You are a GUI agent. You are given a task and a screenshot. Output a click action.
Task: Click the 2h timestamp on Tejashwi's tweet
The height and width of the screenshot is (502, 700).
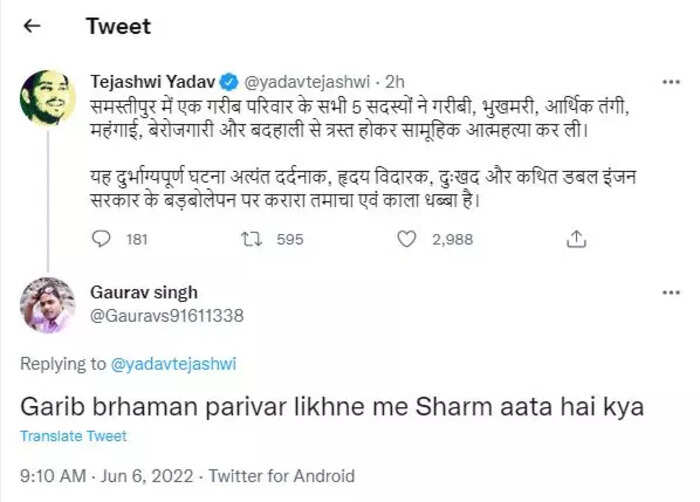tap(395, 82)
